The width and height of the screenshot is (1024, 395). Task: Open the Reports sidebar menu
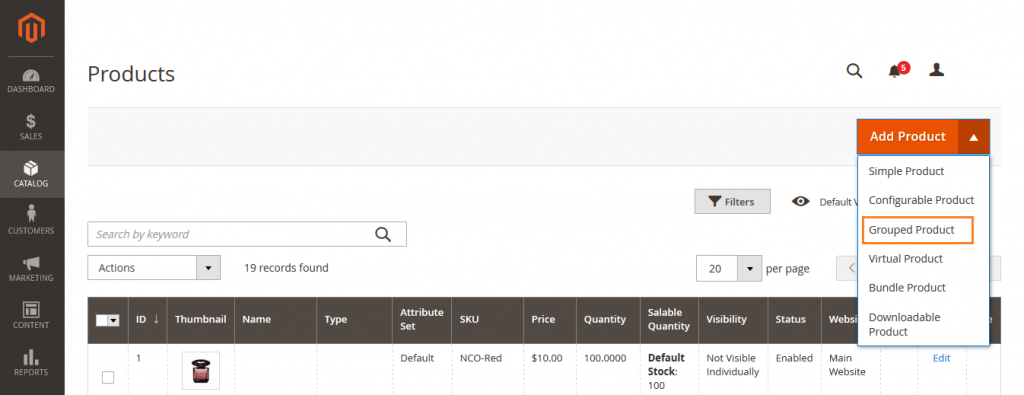point(31,362)
